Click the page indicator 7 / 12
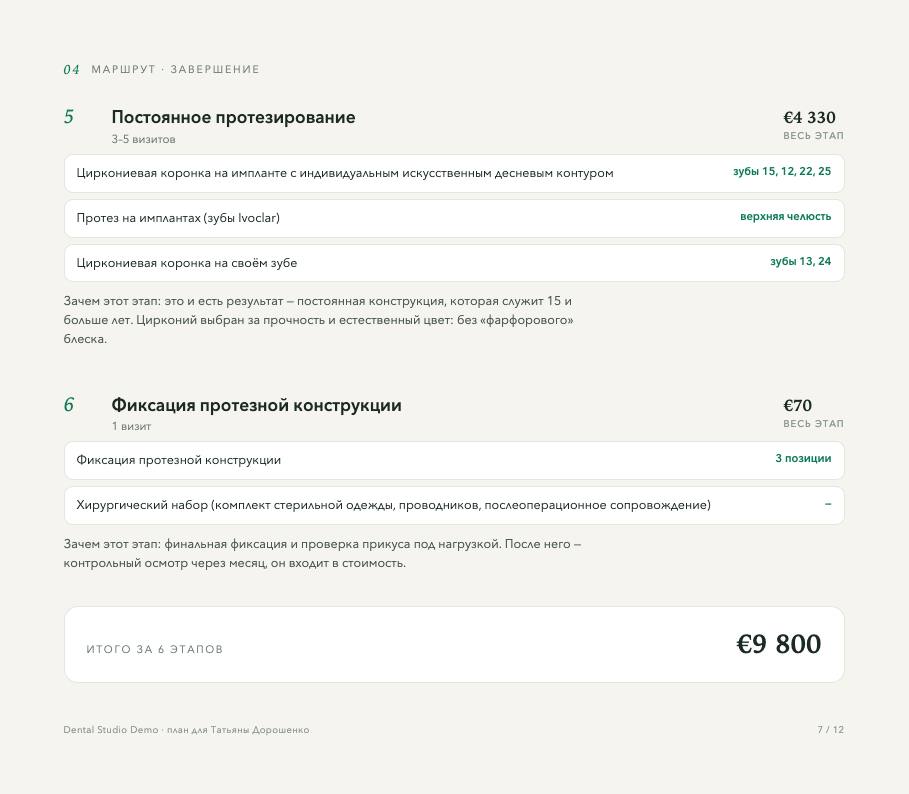Image resolution: width=909 pixels, height=794 pixels. [830, 730]
